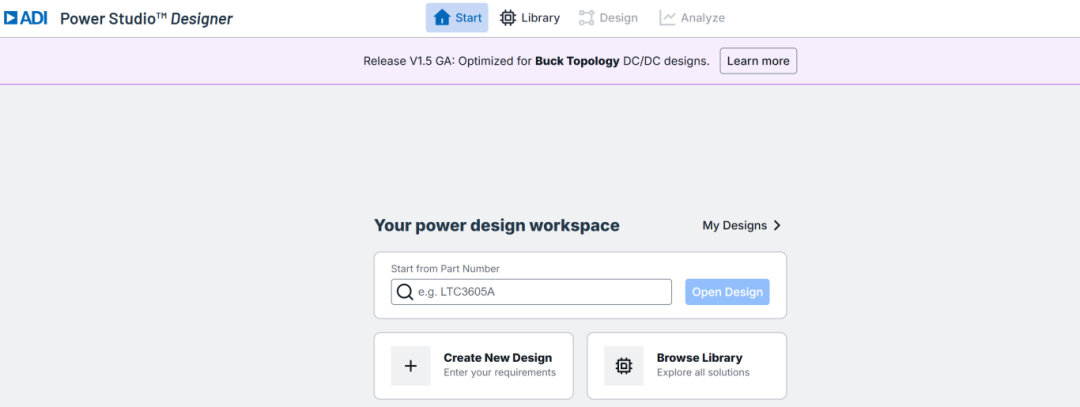The width and height of the screenshot is (1080, 407).
Task: Click the 'Enter your requirements' subtitle
Action: 499,373
